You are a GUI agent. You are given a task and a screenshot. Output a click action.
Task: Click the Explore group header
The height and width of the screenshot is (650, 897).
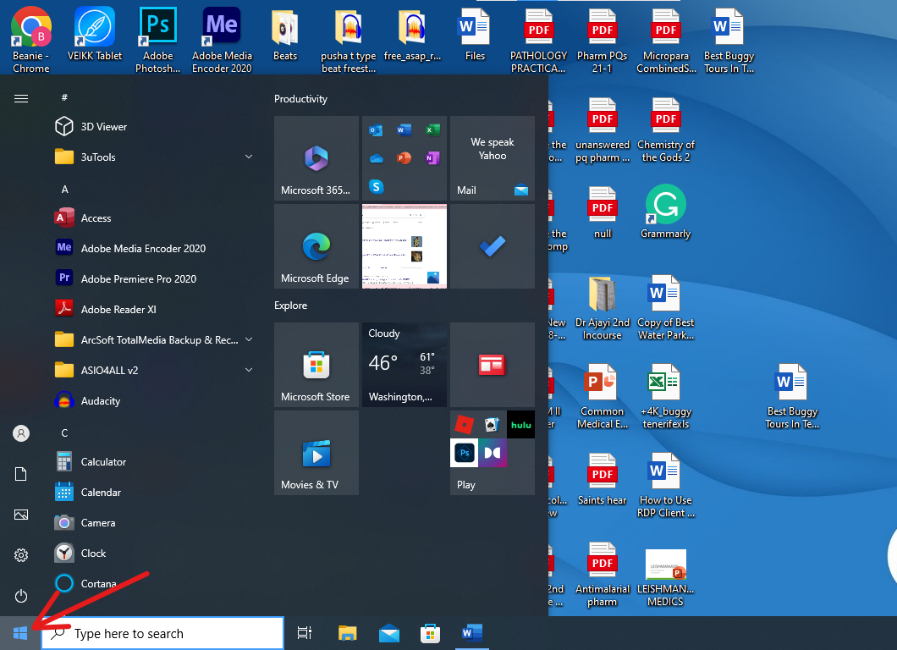point(291,306)
